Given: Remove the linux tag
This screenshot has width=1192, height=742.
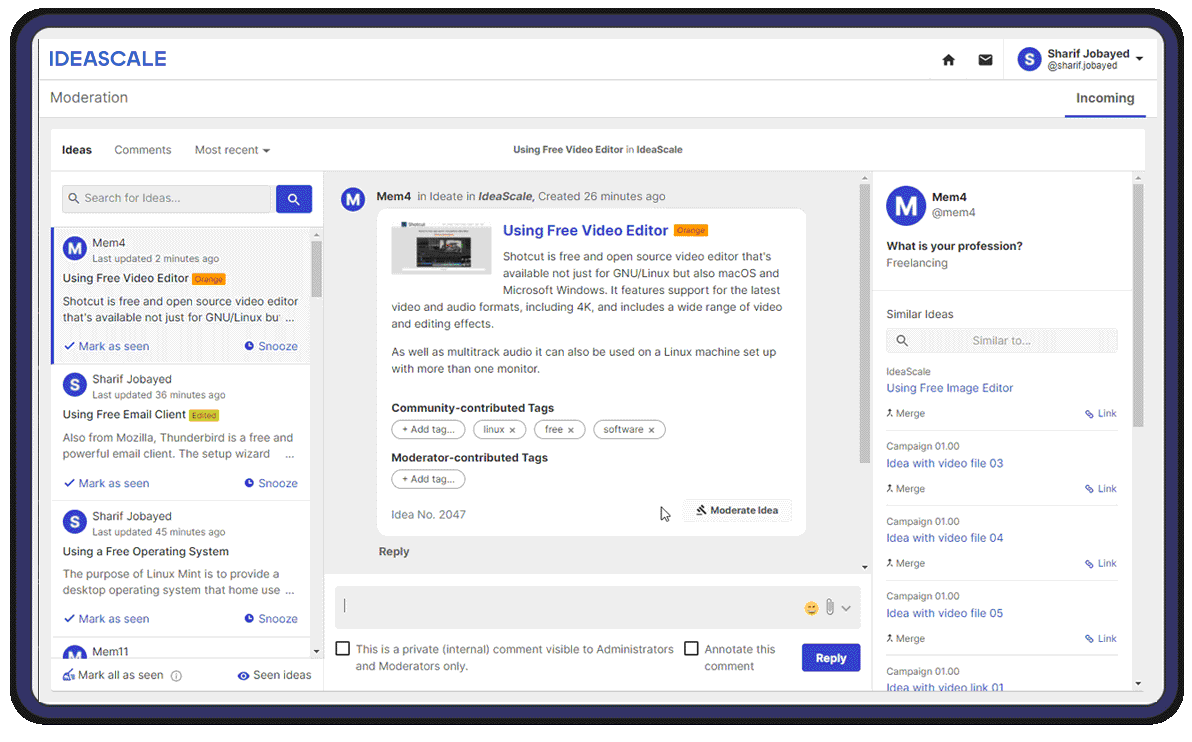Looking at the screenshot, I should (512, 430).
